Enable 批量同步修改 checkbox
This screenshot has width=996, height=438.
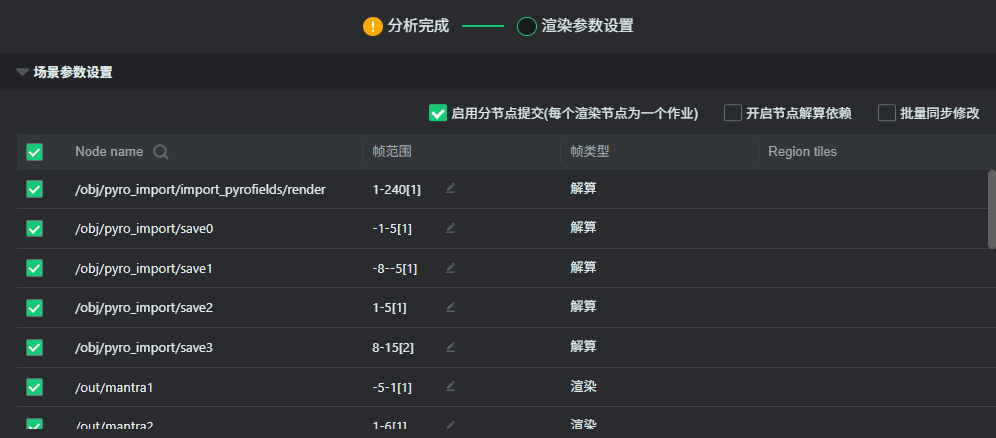886,113
